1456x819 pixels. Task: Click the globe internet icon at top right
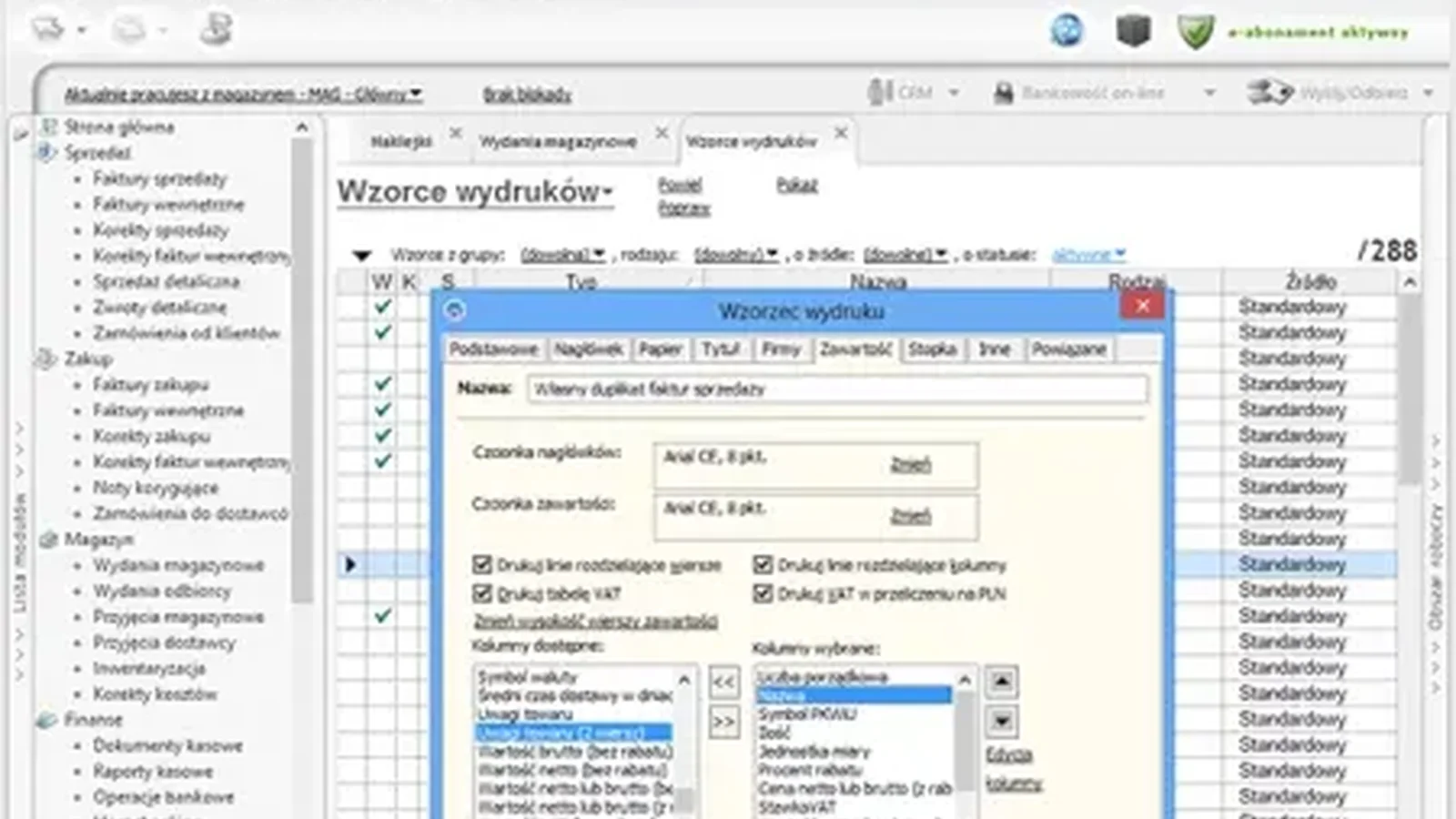pos(1067,30)
